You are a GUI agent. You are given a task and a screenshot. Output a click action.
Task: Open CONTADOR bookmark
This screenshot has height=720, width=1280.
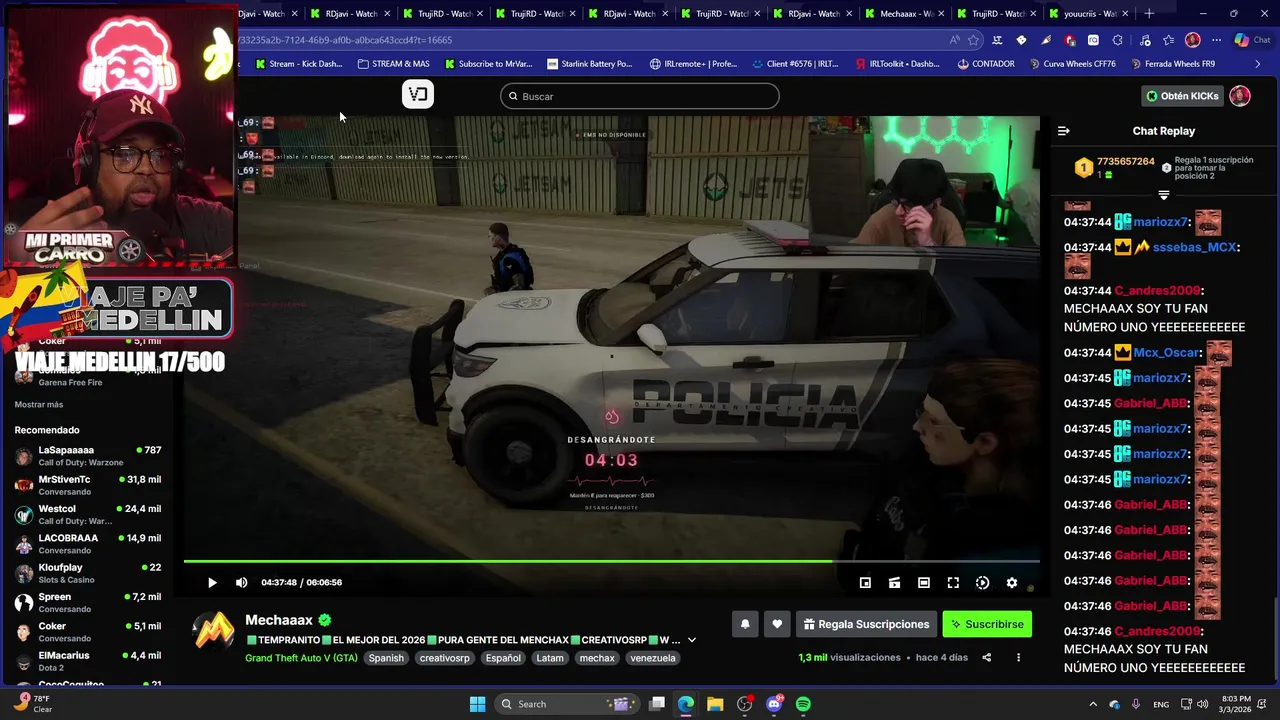(x=985, y=64)
